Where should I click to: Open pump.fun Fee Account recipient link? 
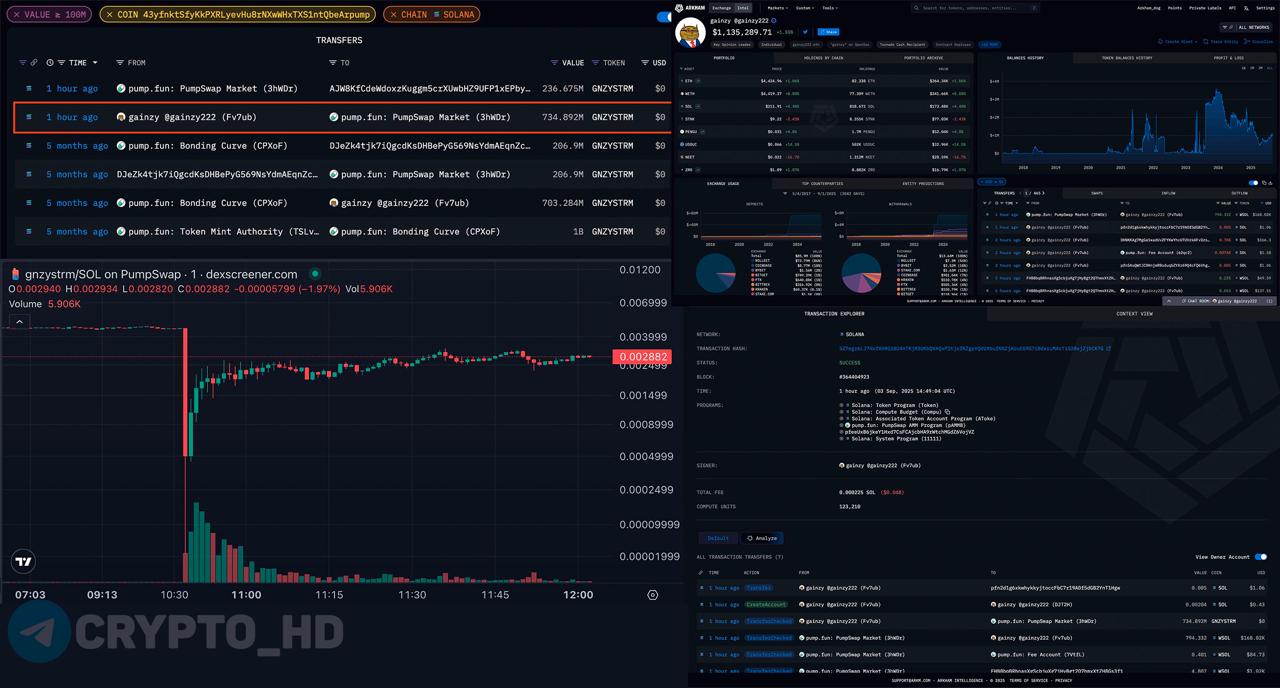pyautogui.click(x=1039, y=654)
